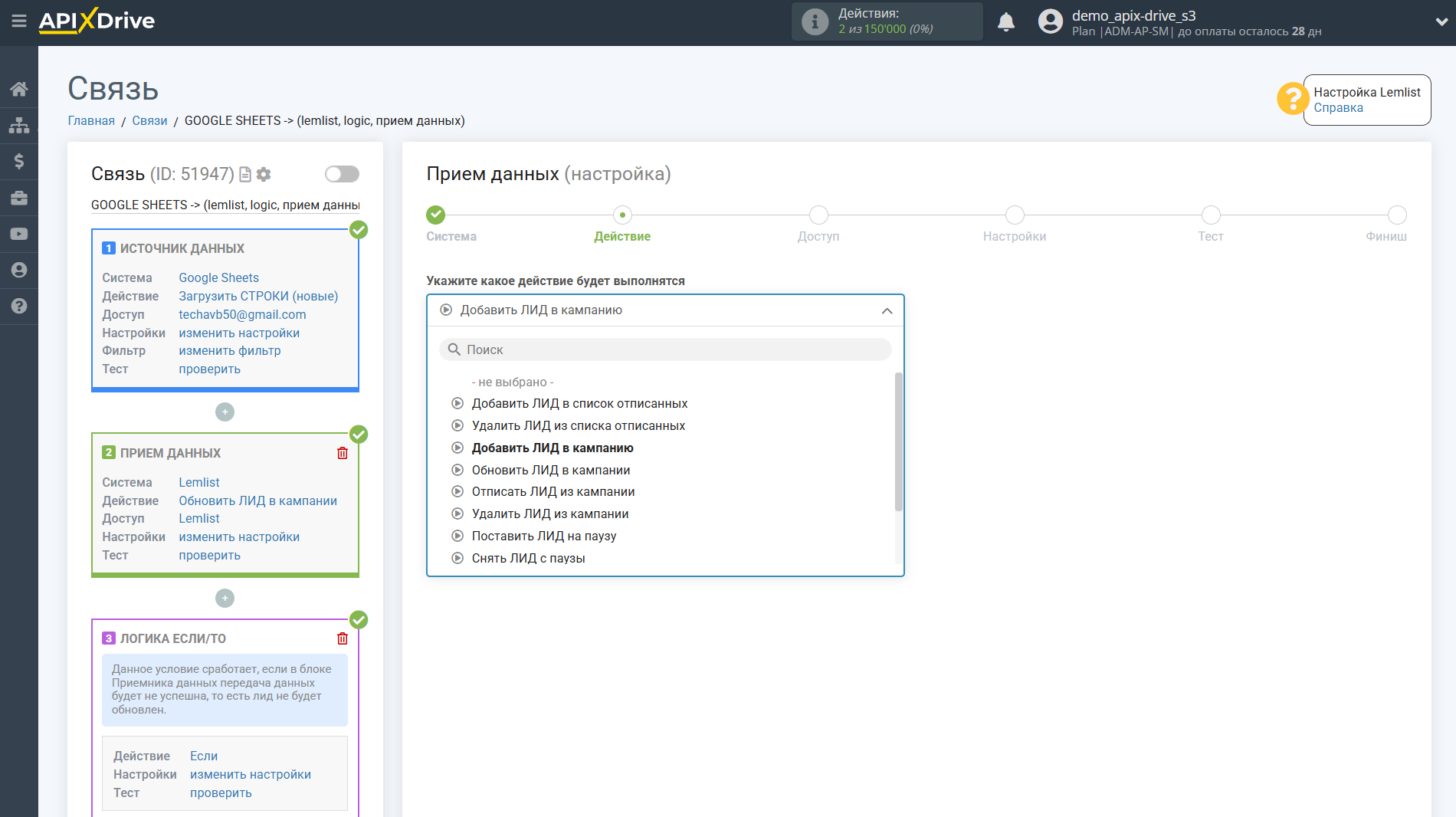Open the hamburger menu icon
The height and width of the screenshot is (817, 1456).
(19, 21)
